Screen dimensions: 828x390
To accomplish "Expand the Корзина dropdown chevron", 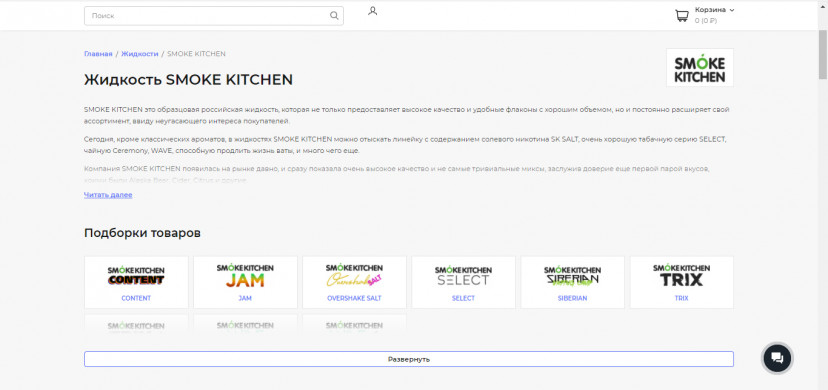I will click(732, 10).
